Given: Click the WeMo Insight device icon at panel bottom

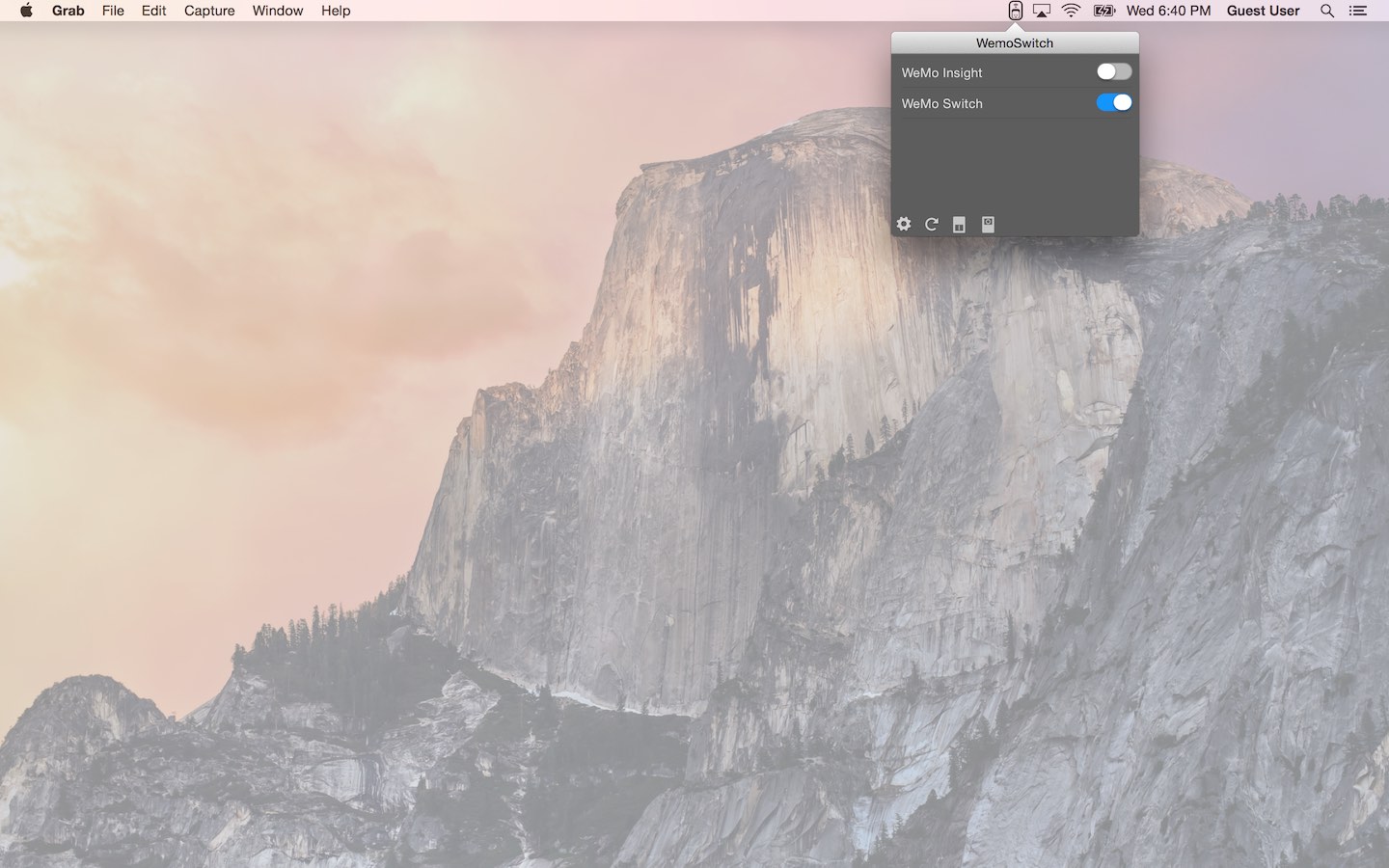Looking at the screenshot, I should coord(959,225).
